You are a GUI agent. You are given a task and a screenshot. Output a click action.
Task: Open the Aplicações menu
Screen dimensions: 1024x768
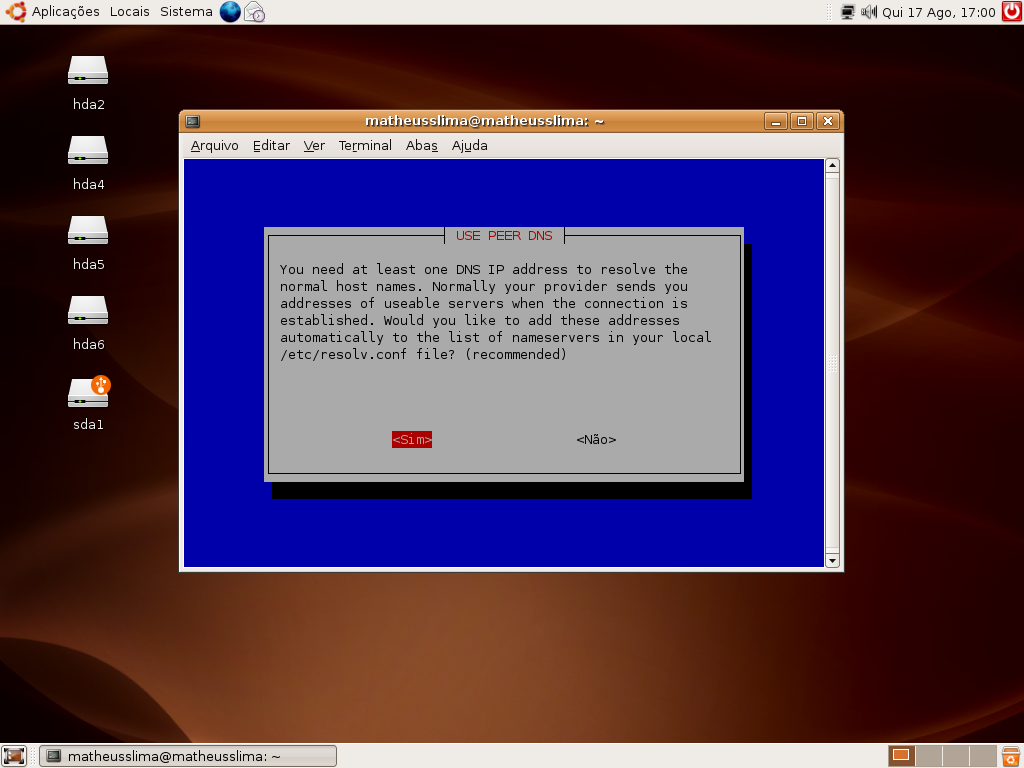click(65, 12)
